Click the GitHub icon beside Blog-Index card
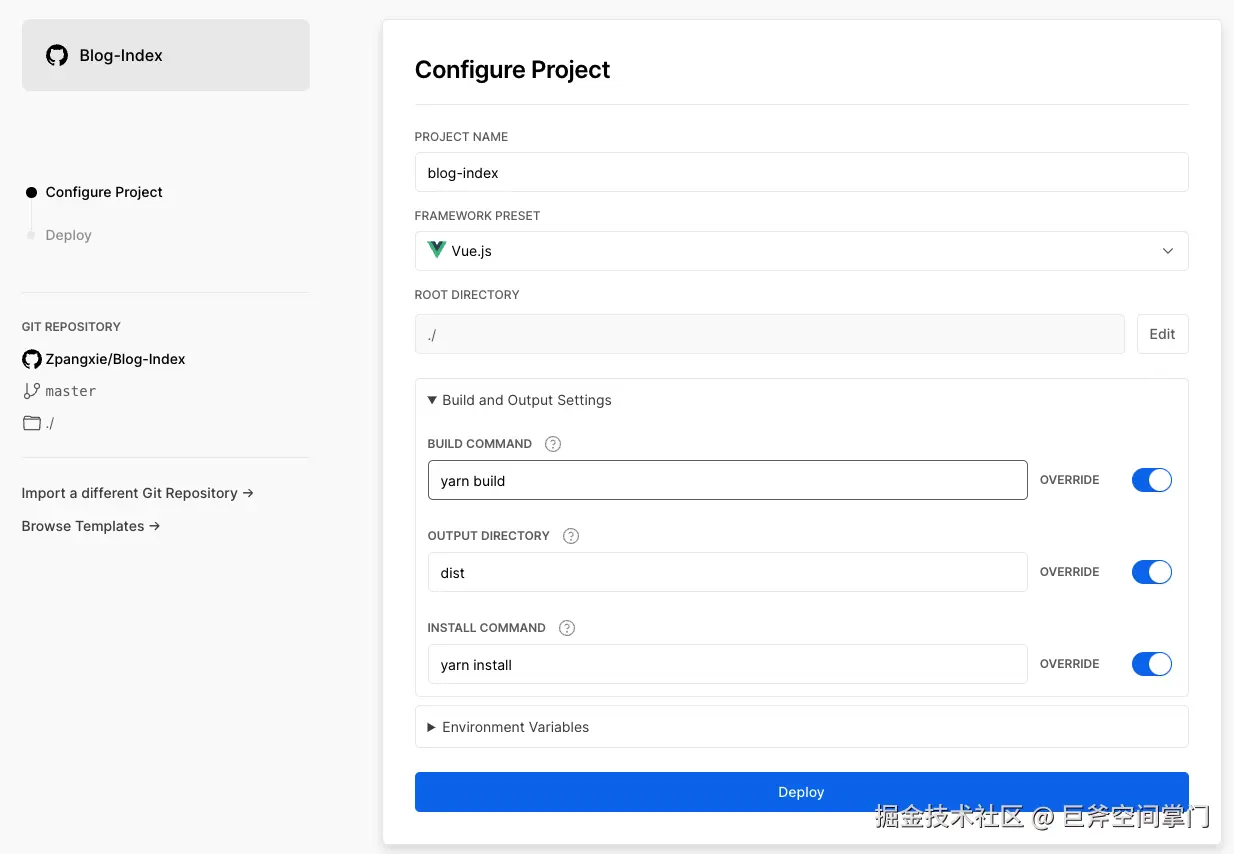1234x854 pixels. click(57, 56)
